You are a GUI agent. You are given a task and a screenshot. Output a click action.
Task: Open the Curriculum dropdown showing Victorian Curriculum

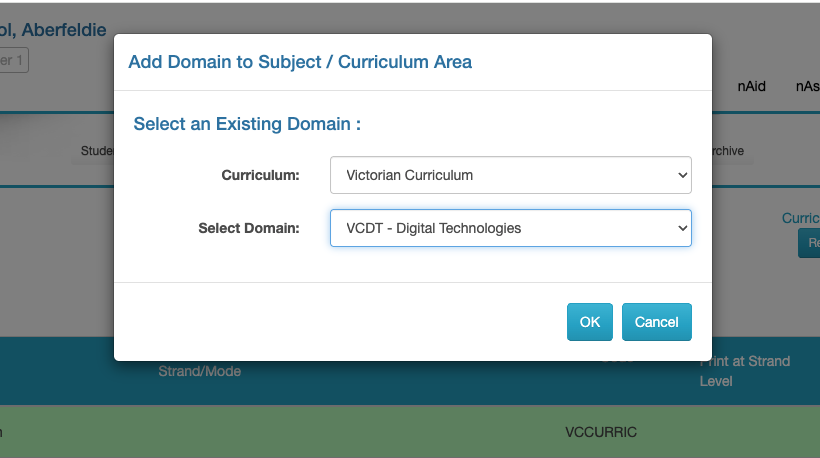coord(510,175)
